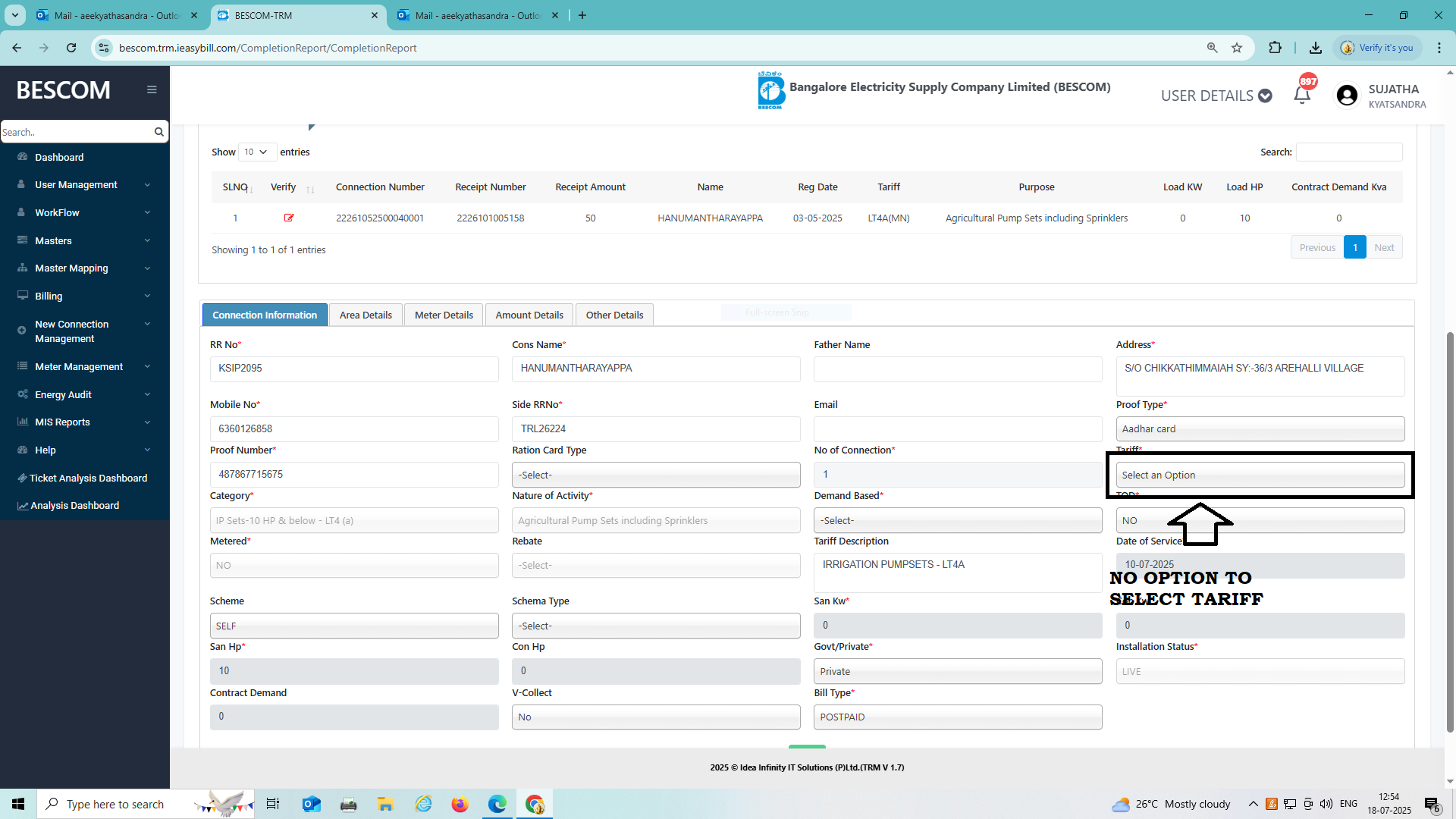1456x819 pixels.
Task: Open File Explorer from taskbar
Action: point(385,804)
